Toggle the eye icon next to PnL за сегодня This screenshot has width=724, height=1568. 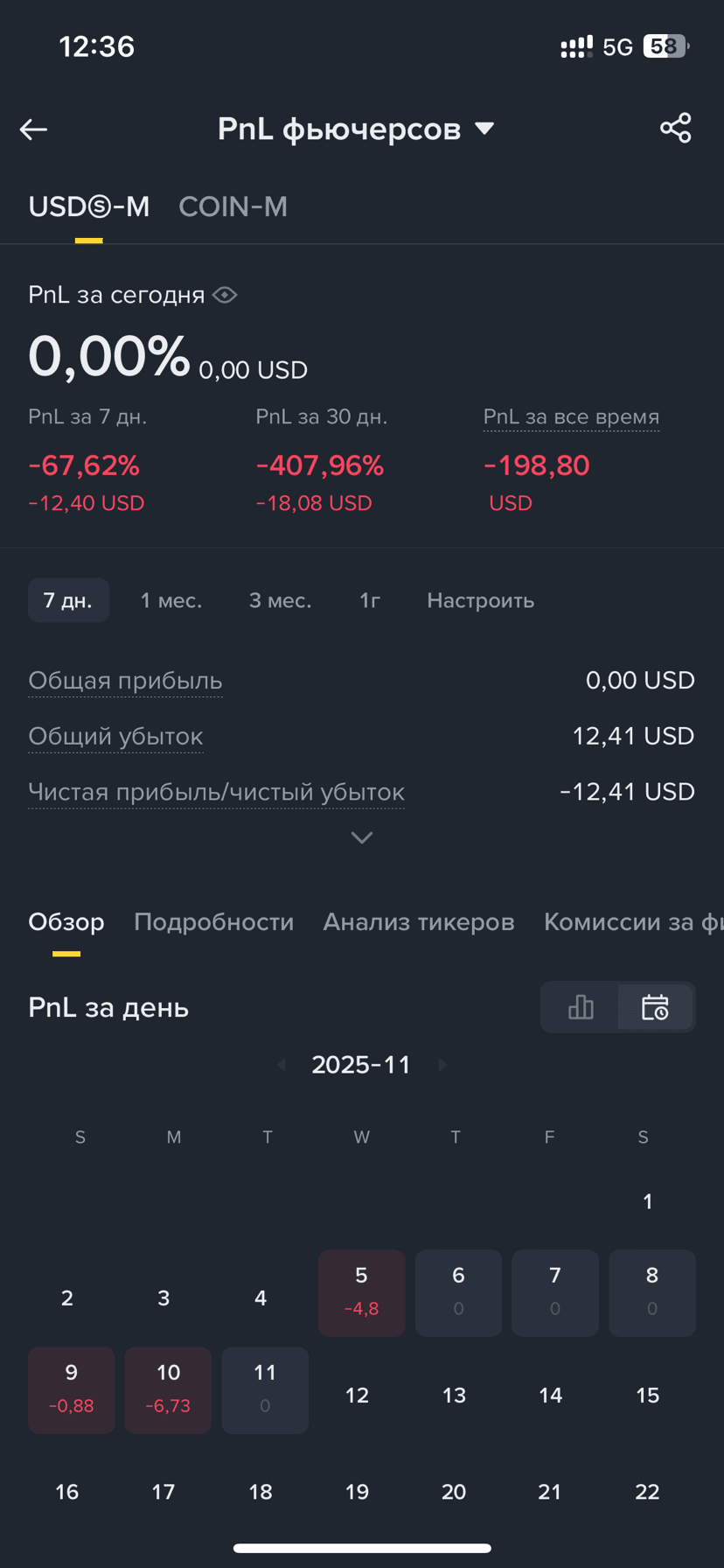(225, 295)
